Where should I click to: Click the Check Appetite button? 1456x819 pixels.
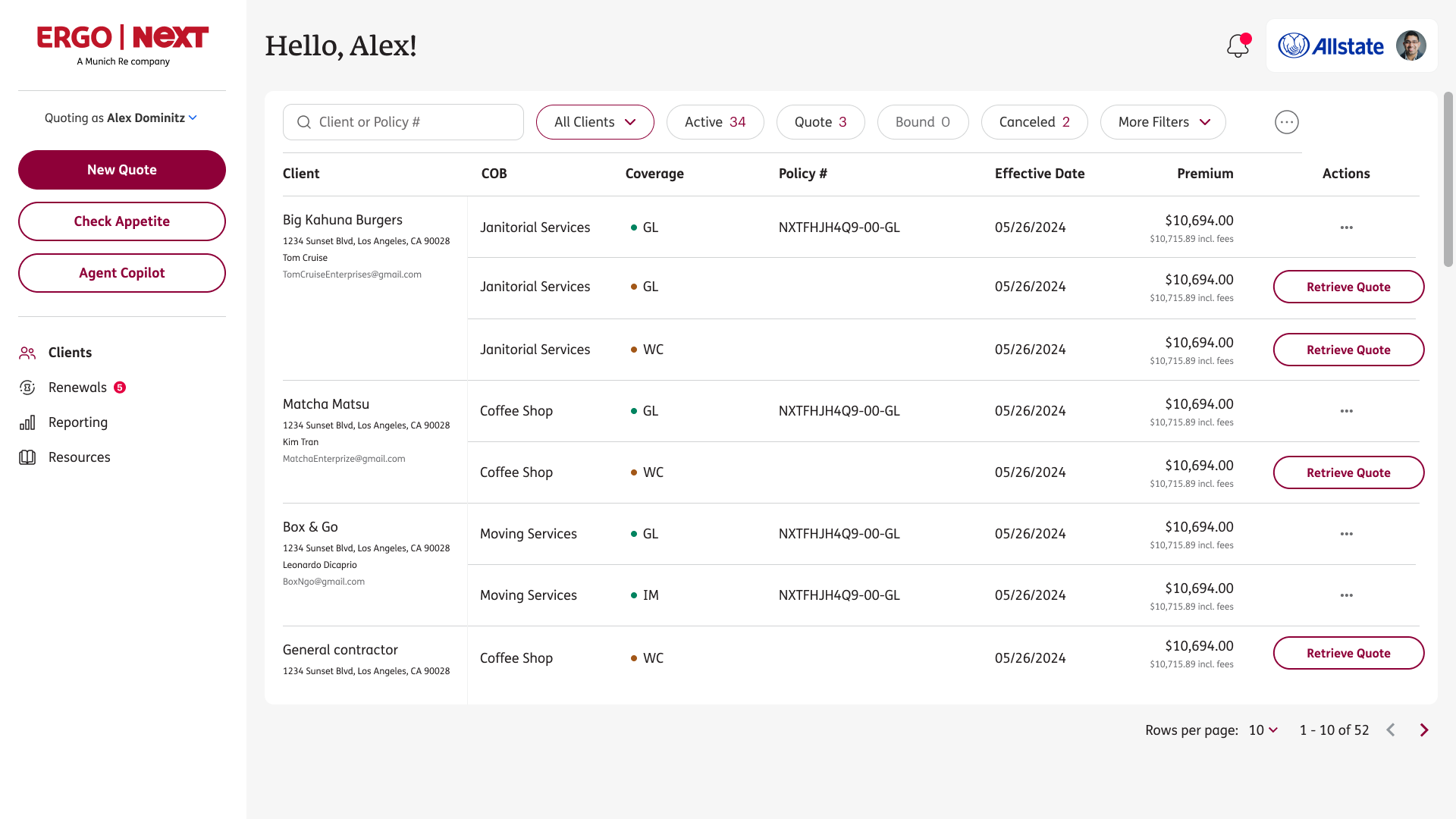122,221
